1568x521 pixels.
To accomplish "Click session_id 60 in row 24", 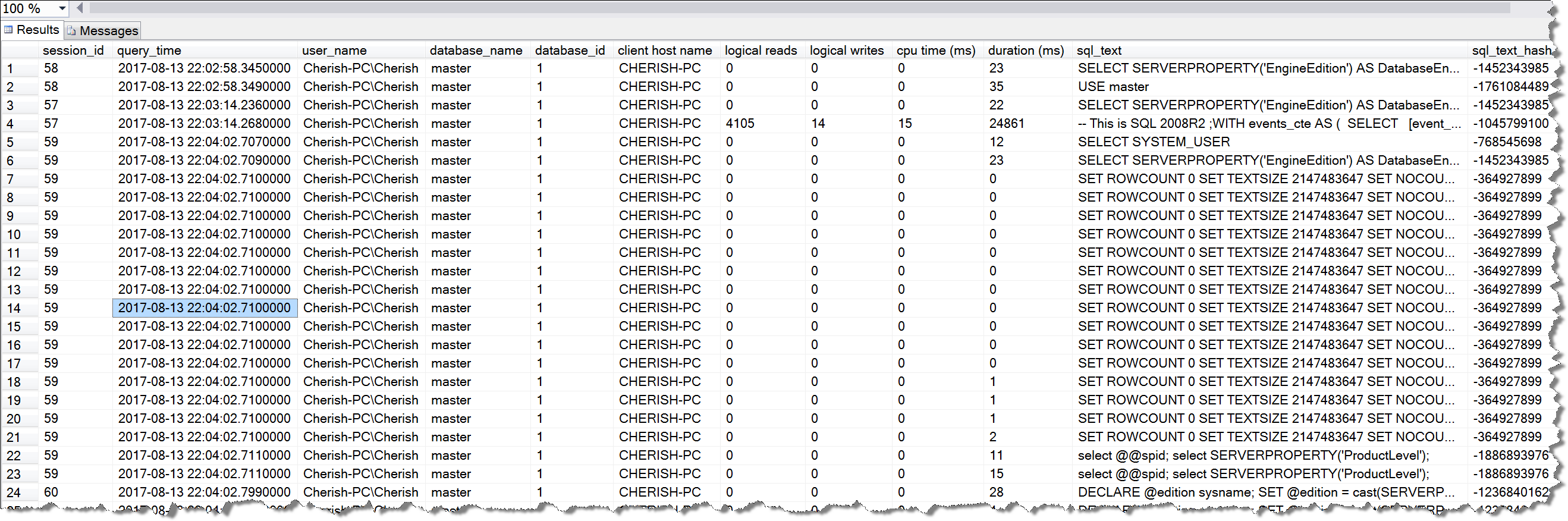I will [x=51, y=492].
